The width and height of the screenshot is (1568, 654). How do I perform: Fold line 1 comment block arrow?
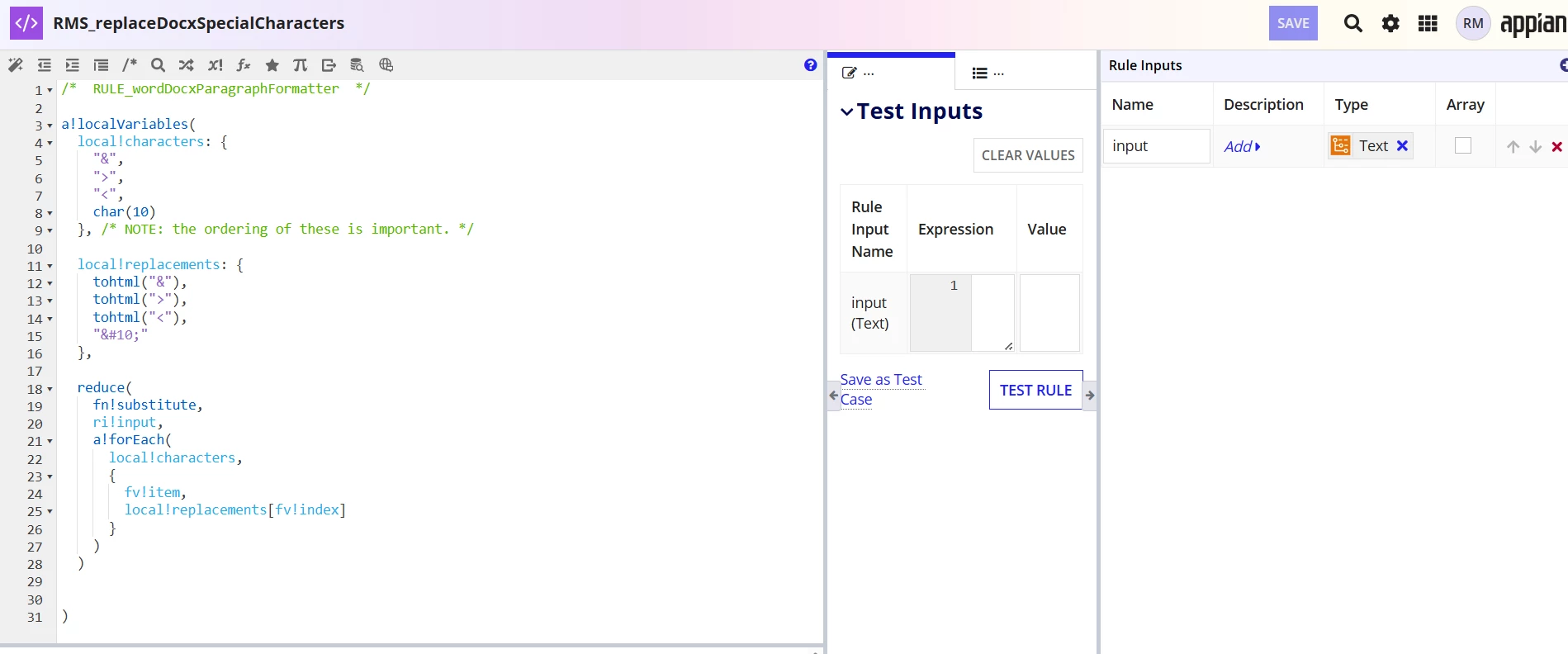point(50,91)
